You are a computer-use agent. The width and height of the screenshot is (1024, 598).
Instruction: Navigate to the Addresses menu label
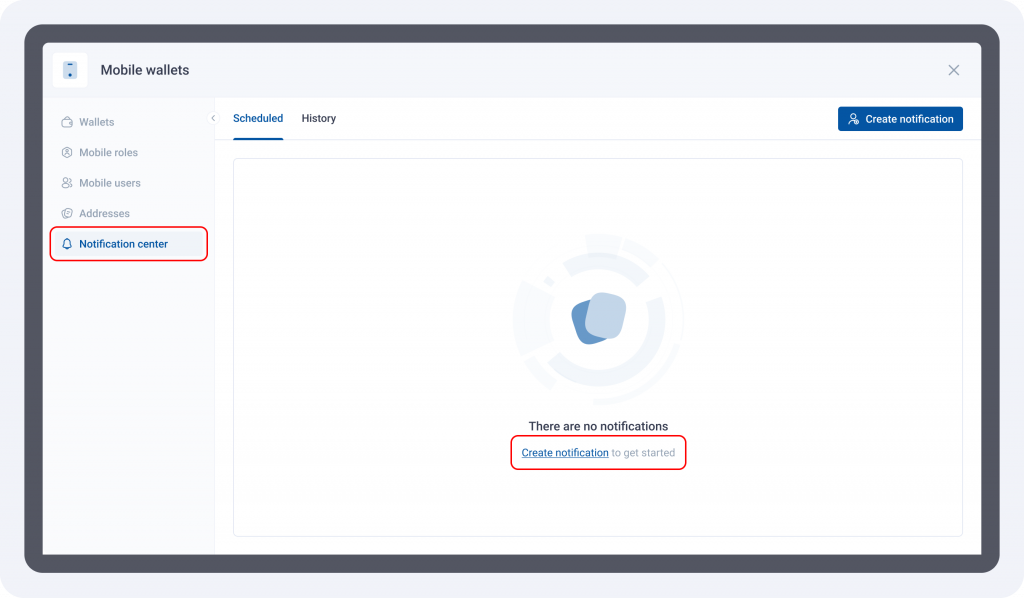(104, 214)
